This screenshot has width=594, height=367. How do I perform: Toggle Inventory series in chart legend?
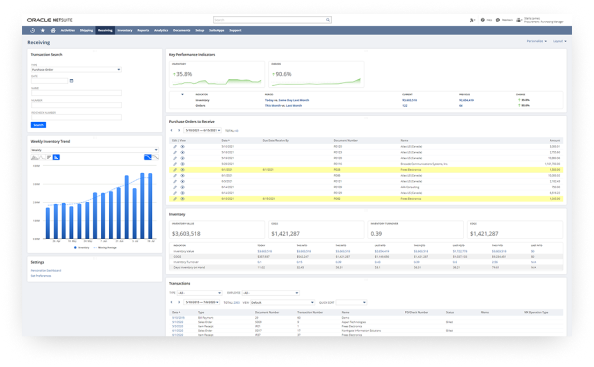pos(81,247)
